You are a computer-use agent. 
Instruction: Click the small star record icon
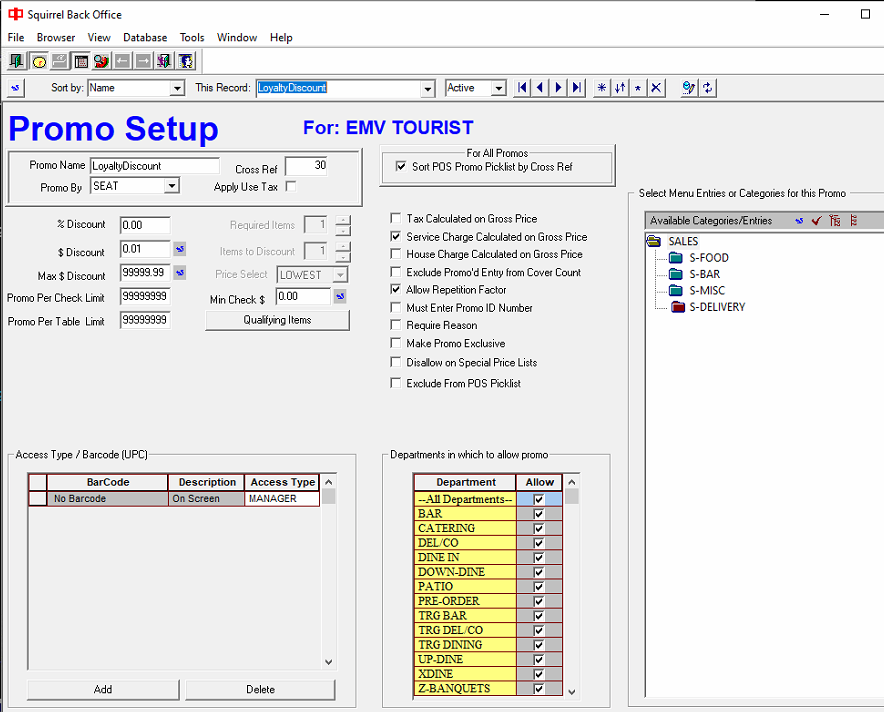[638, 87]
